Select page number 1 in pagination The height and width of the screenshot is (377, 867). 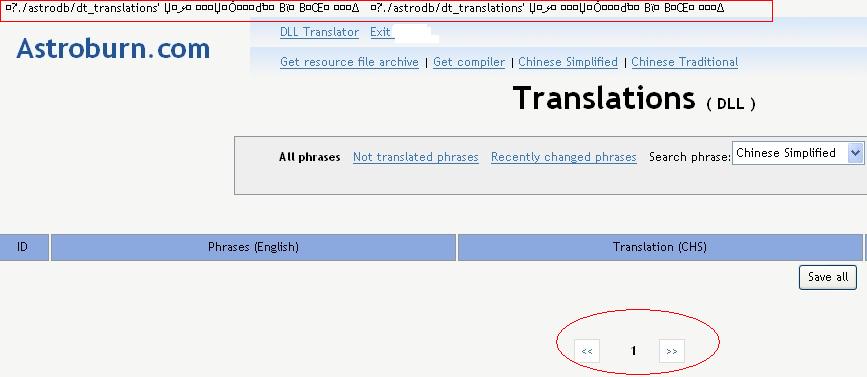634,350
